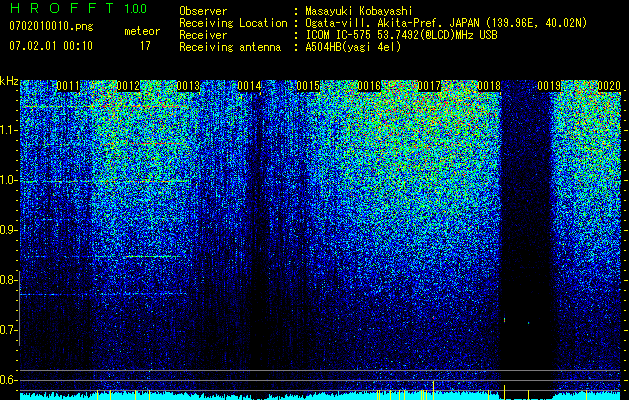Click the 1.1 frequency axis label
This screenshot has height=400, width=629.
[x=8, y=130]
